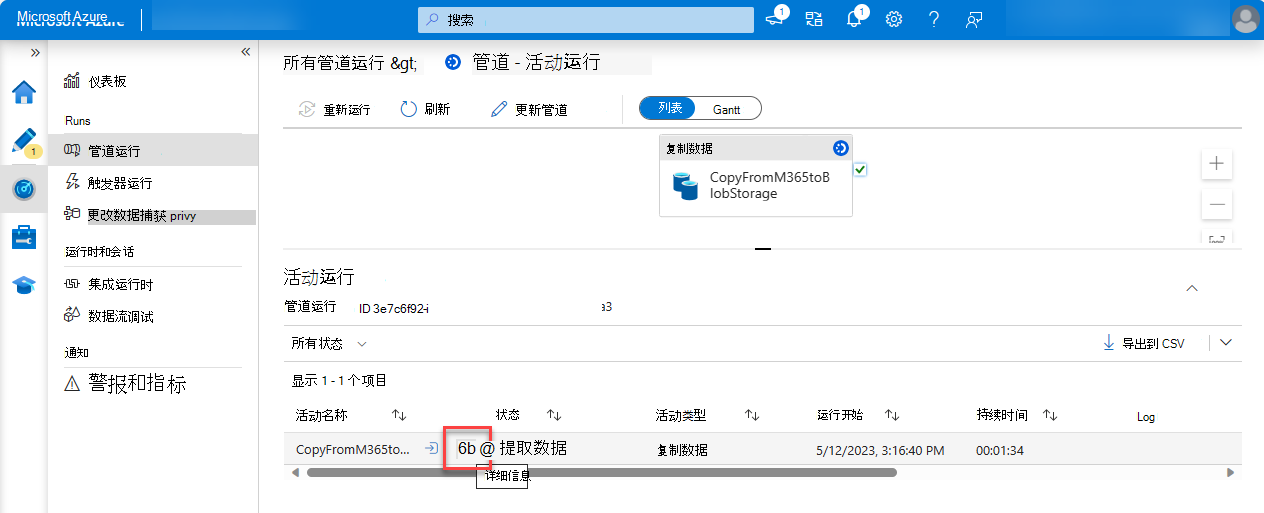
Task: Open the activity details (详细信息) glasses icon
Action: 468,448
